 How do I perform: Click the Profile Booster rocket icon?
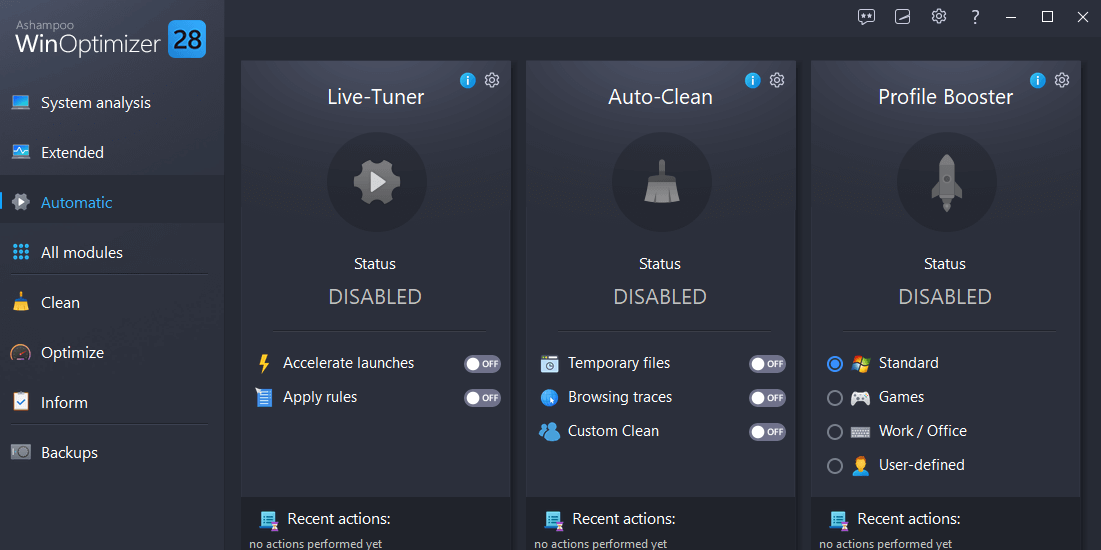point(947,182)
